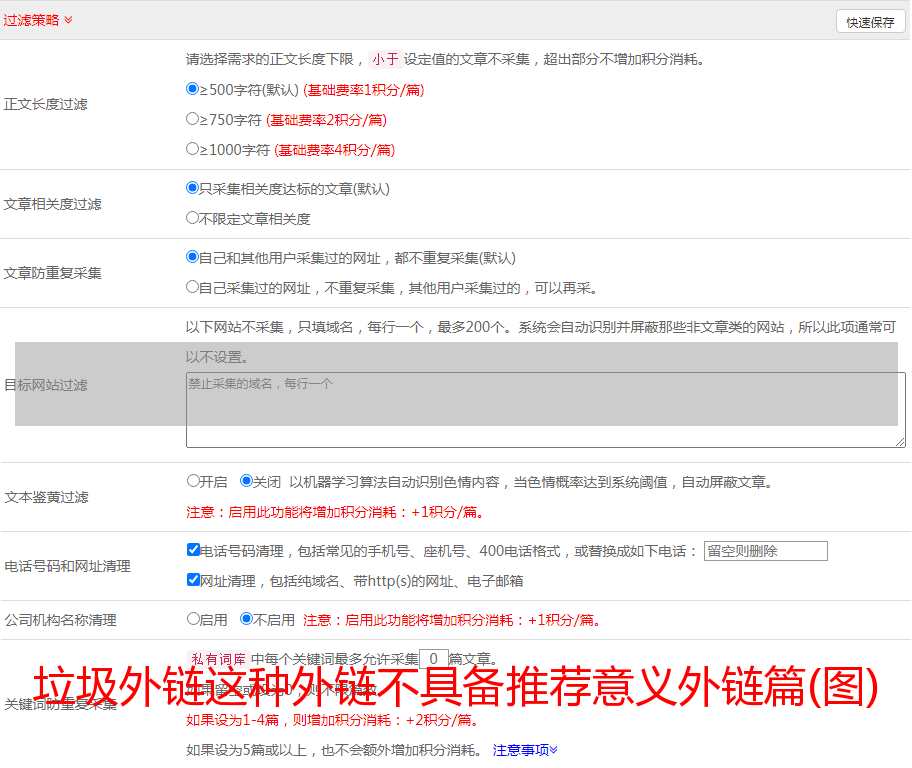The height and width of the screenshot is (768, 912).
Task: Expand the 注意事项 link
Action: pos(525,750)
